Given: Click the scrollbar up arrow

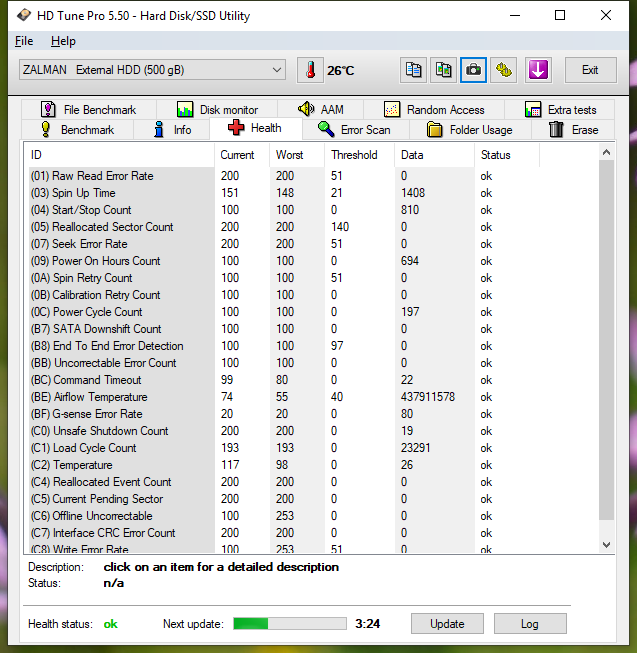Looking at the screenshot, I should [x=607, y=152].
